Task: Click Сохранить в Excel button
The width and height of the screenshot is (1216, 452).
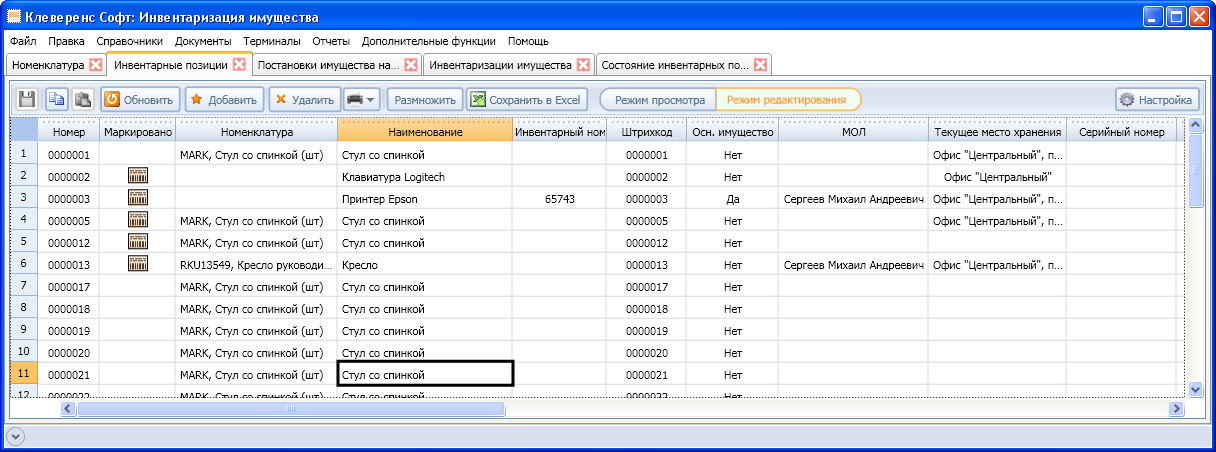Action: coord(526,99)
